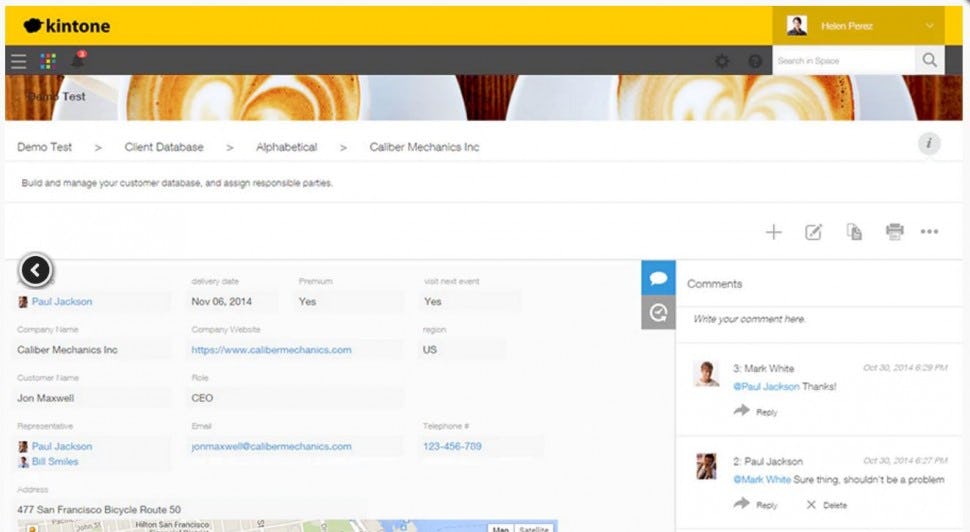Open the notifications bell
970x532 pixels.
(78, 60)
